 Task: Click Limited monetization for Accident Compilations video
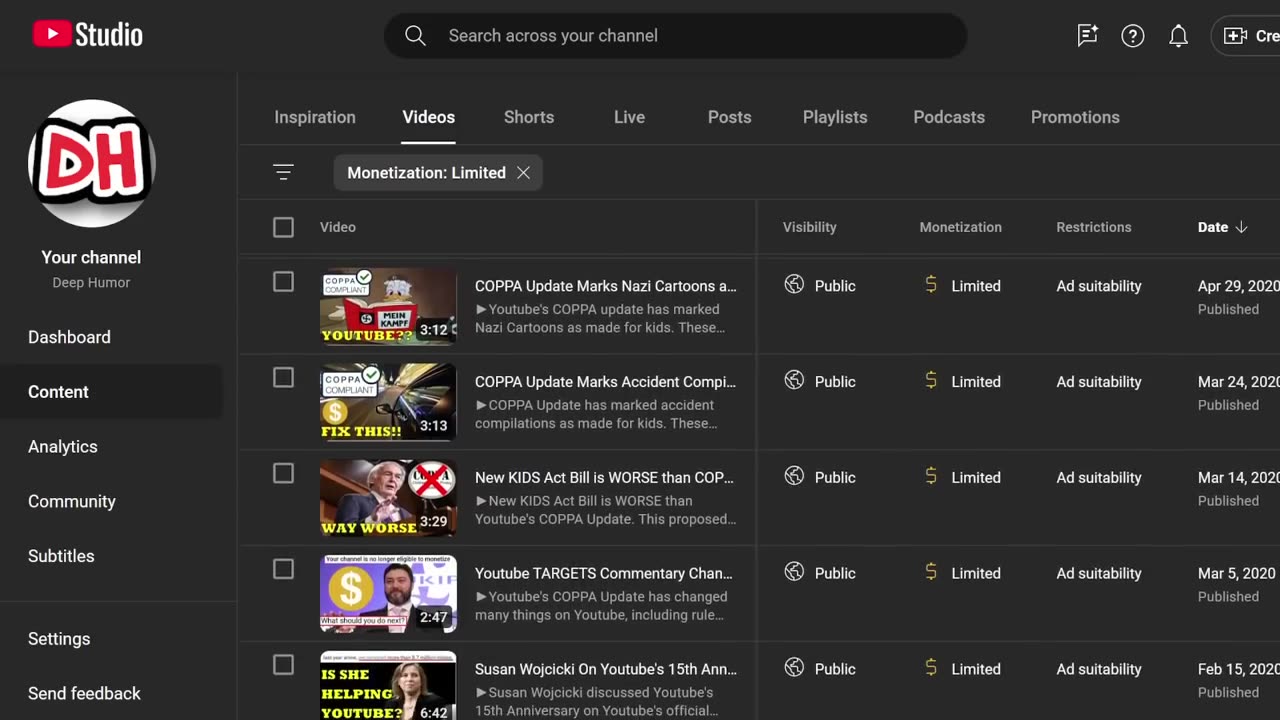click(x=976, y=382)
